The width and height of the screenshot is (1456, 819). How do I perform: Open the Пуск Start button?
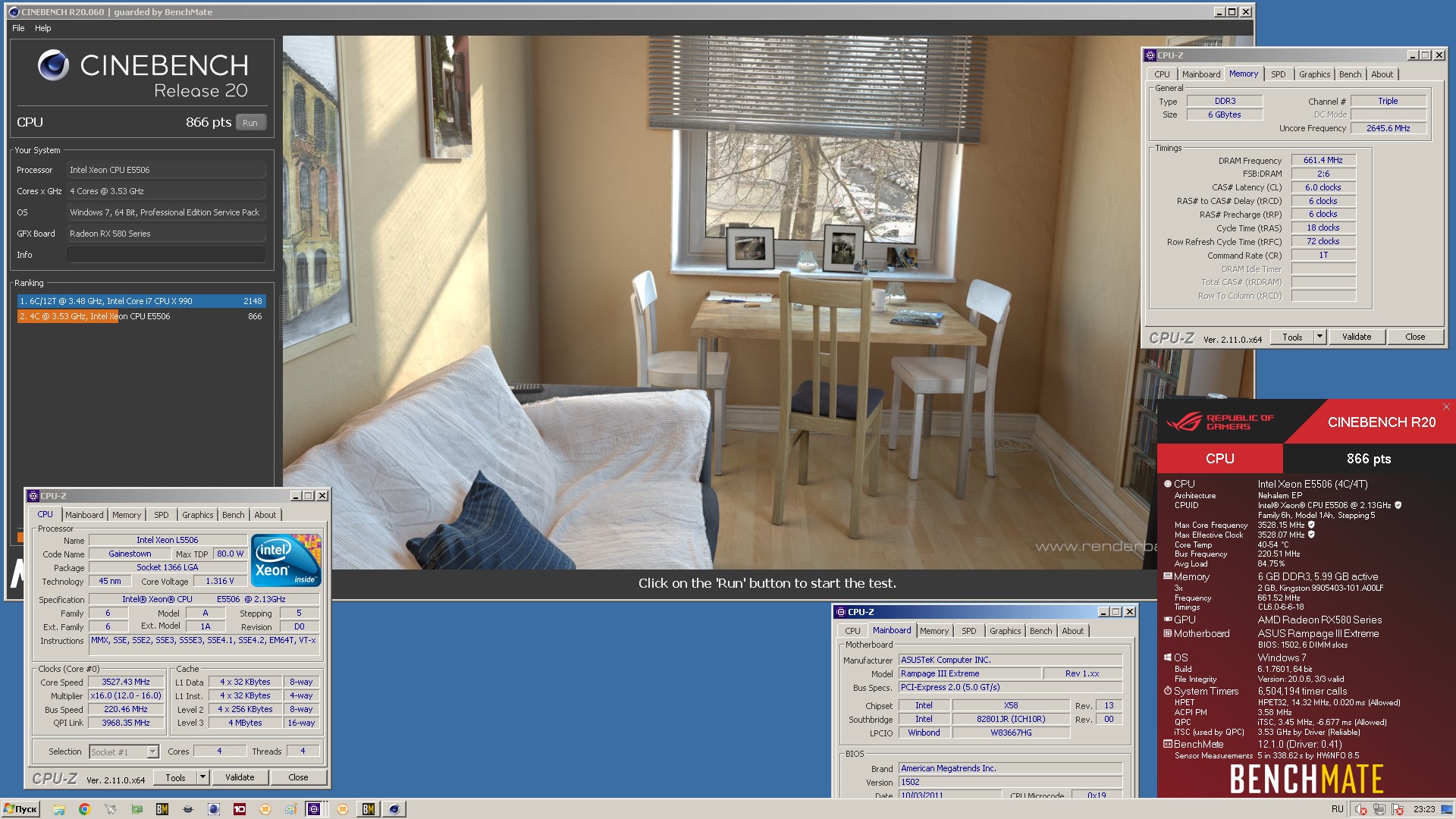(x=20, y=809)
